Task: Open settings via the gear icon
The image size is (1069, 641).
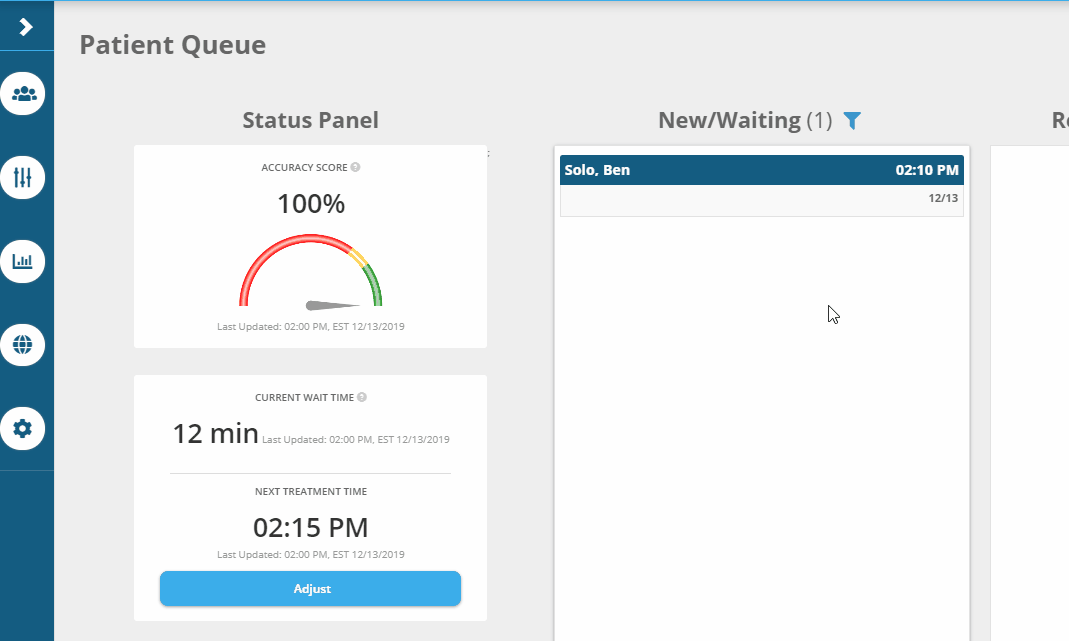Action: [x=23, y=429]
